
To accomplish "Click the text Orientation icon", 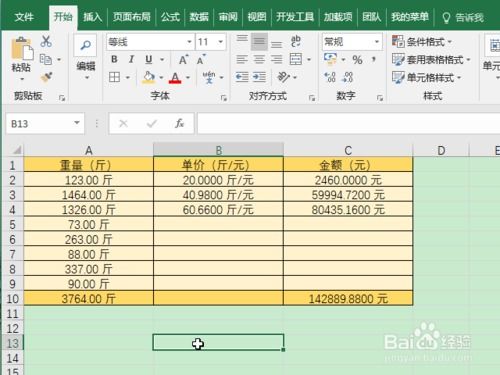I will tap(283, 77).
